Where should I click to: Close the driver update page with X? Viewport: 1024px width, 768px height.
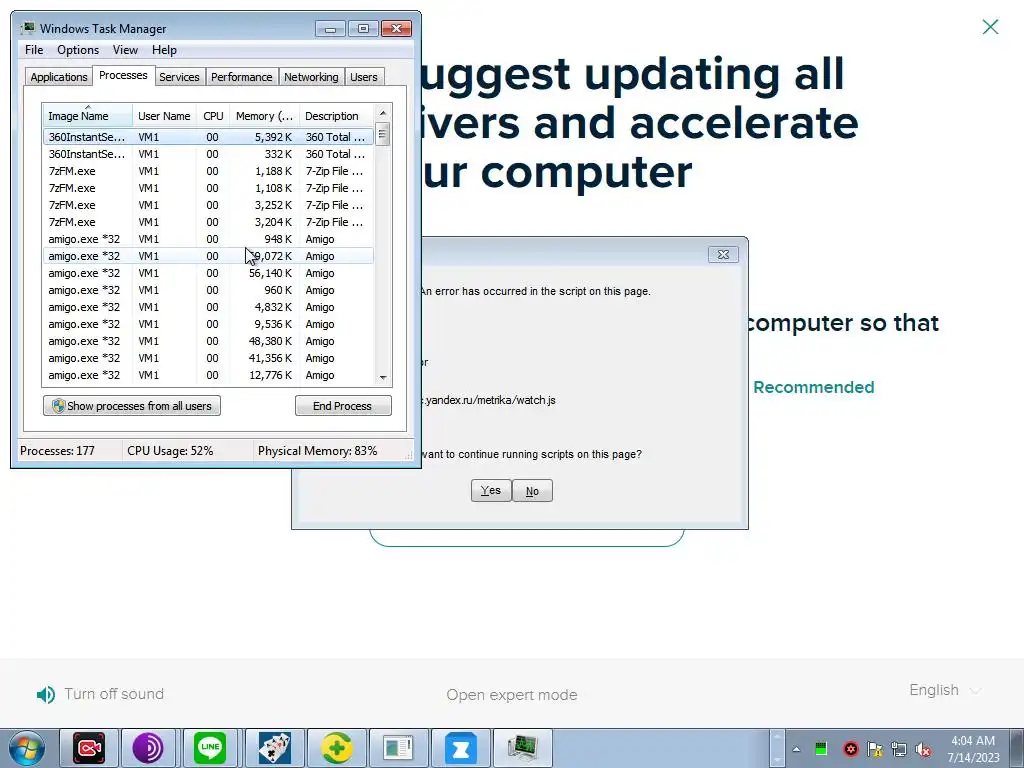(990, 27)
